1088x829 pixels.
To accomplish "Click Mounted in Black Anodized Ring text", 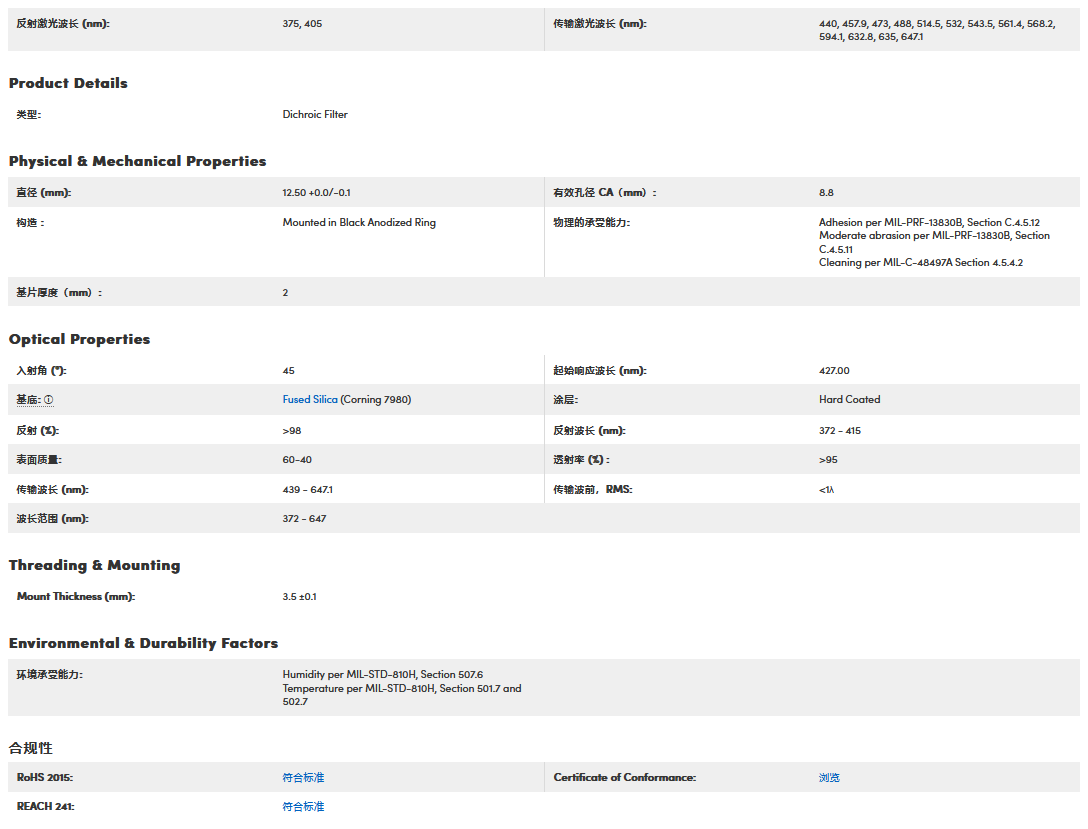I will (359, 223).
